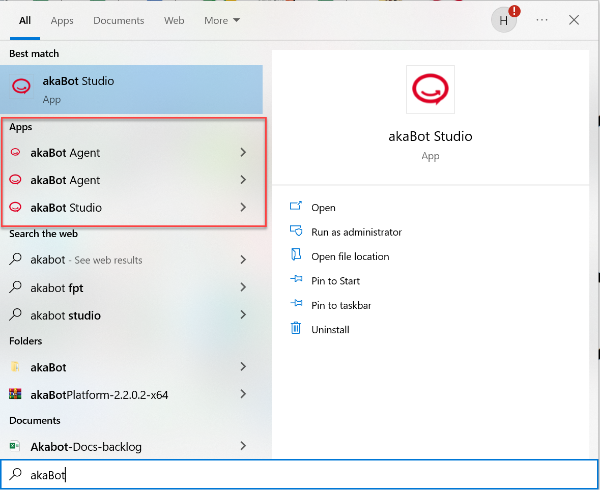Click the akaBot Studio icon under Apps
The height and width of the screenshot is (490, 600).
click(15, 207)
